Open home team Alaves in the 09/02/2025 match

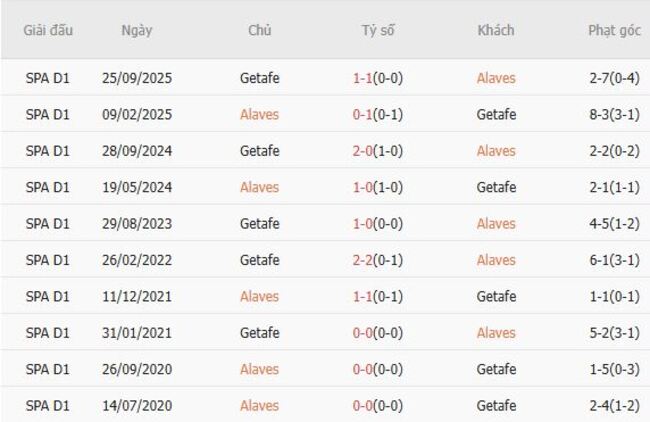(260, 114)
